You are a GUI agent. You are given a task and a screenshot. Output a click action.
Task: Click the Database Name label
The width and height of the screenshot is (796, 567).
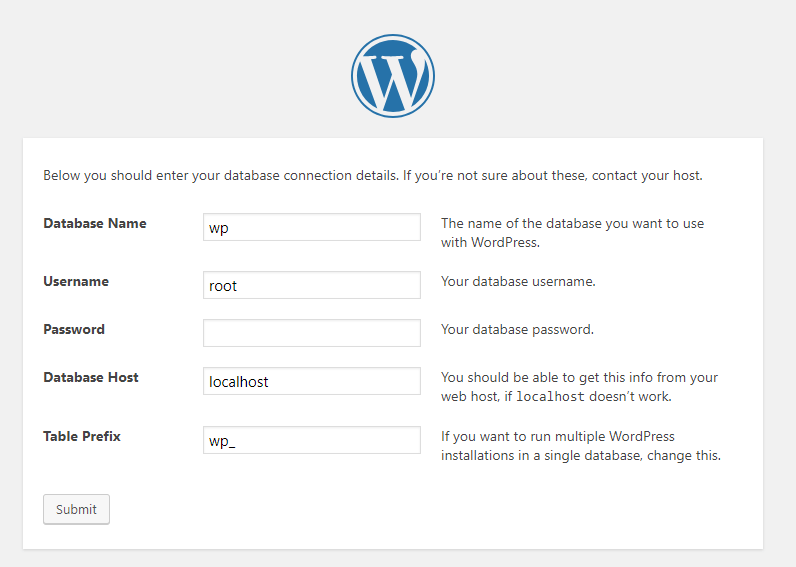coord(95,223)
